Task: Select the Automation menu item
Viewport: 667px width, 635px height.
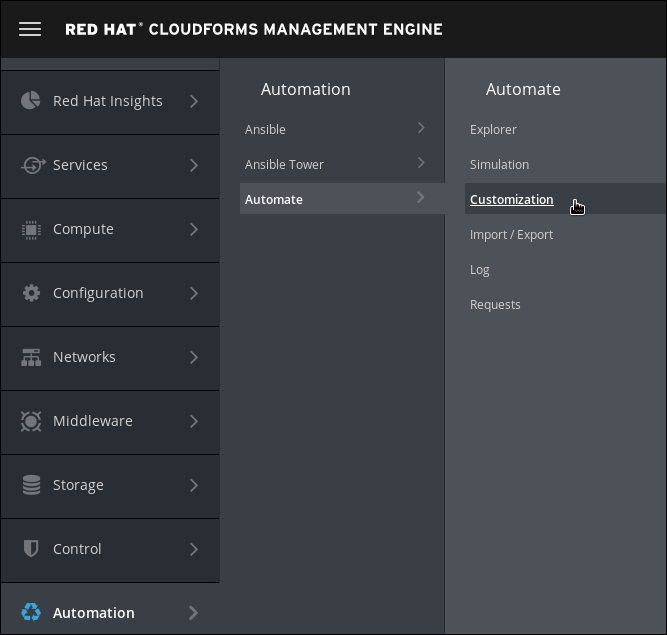Action: click(110, 609)
